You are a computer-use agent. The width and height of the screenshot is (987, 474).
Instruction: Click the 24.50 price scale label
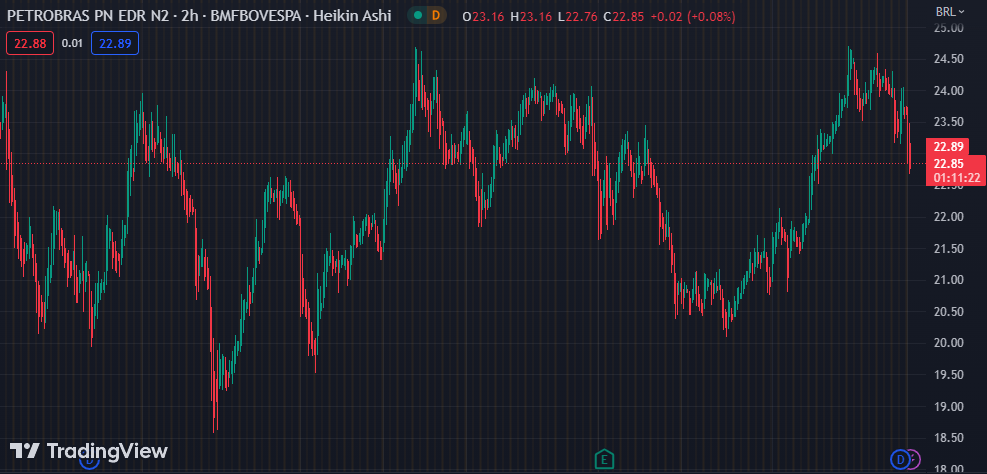[x=949, y=59]
